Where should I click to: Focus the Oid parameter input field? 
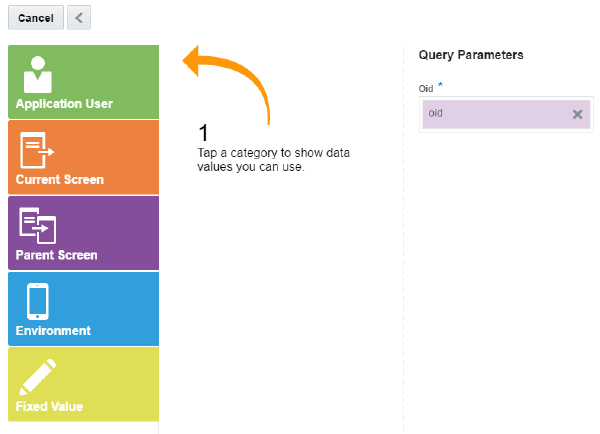495,114
